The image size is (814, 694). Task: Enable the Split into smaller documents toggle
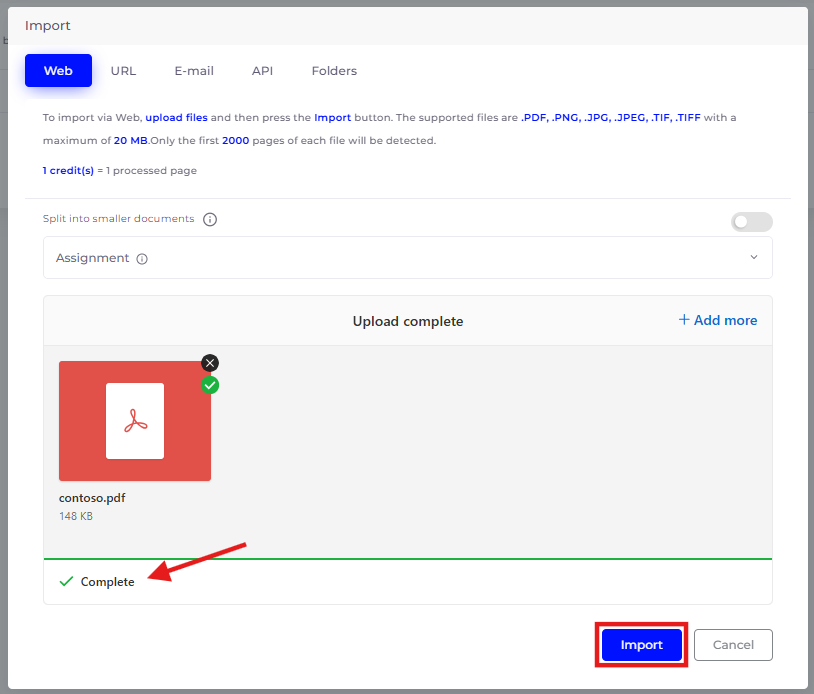[751, 222]
